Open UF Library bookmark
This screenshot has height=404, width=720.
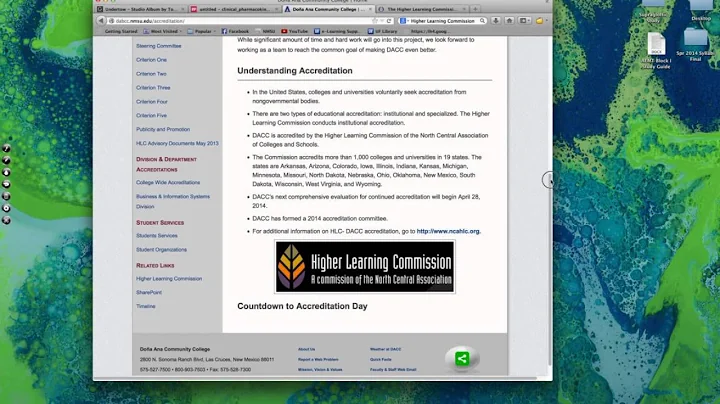(x=382, y=31)
